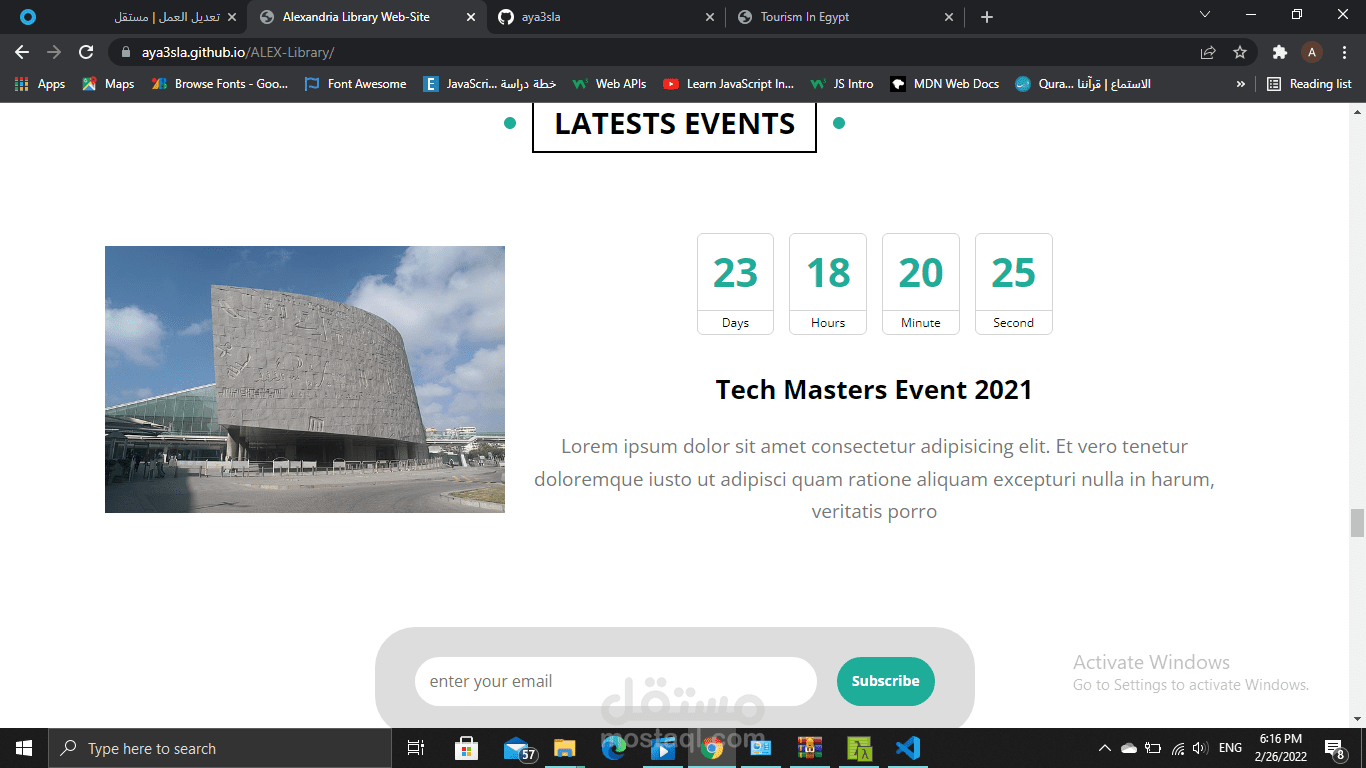The width and height of the screenshot is (1366, 768).
Task: Reload the current page
Action: click(x=86, y=52)
